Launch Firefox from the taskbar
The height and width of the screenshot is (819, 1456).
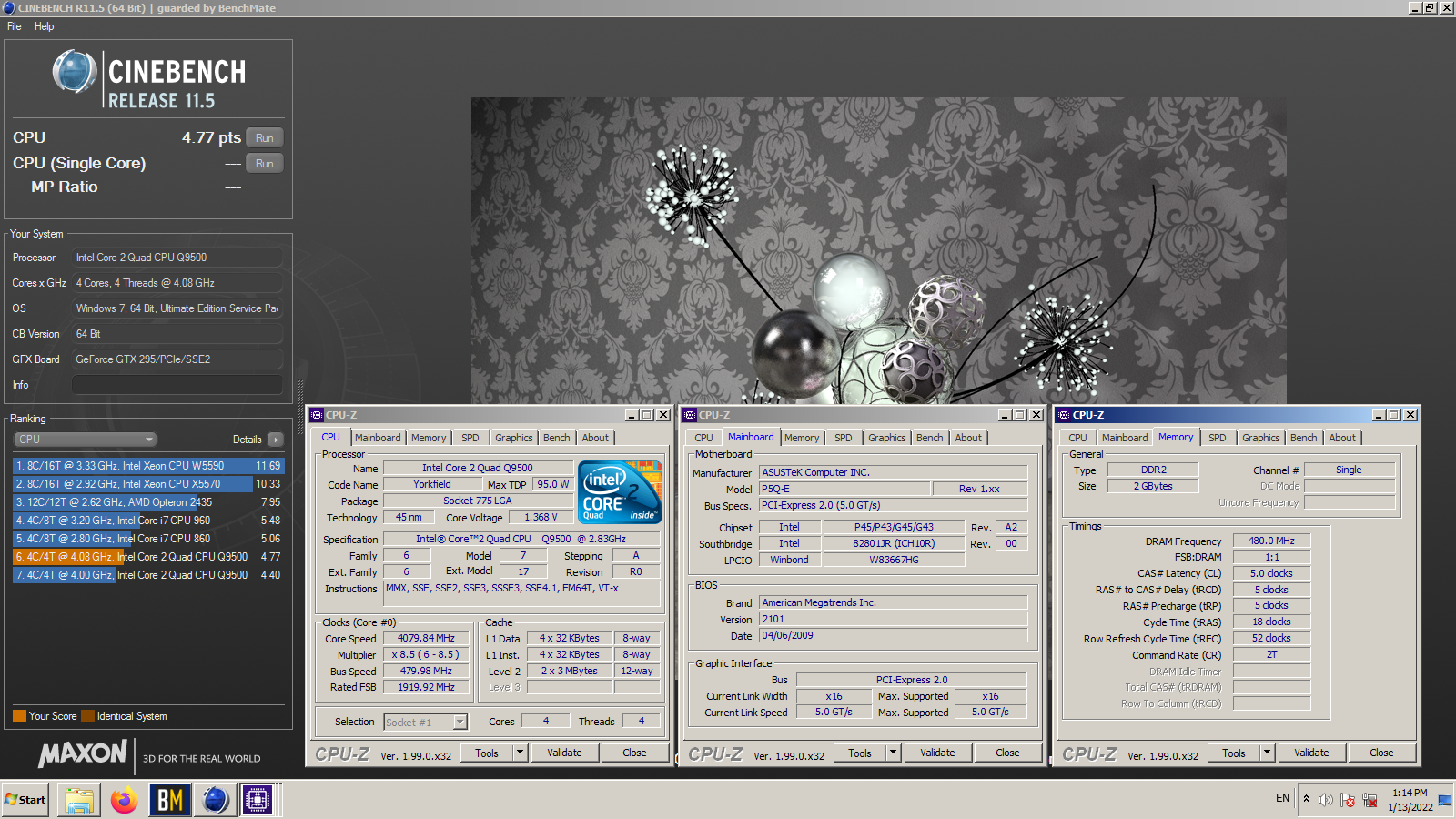[125, 800]
